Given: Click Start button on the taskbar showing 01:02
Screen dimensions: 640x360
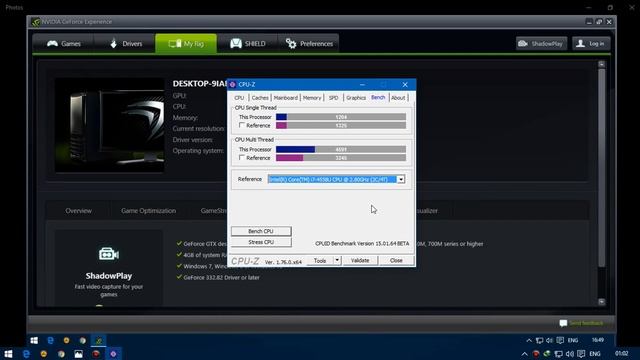Looking at the screenshot, I should (8, 353).
